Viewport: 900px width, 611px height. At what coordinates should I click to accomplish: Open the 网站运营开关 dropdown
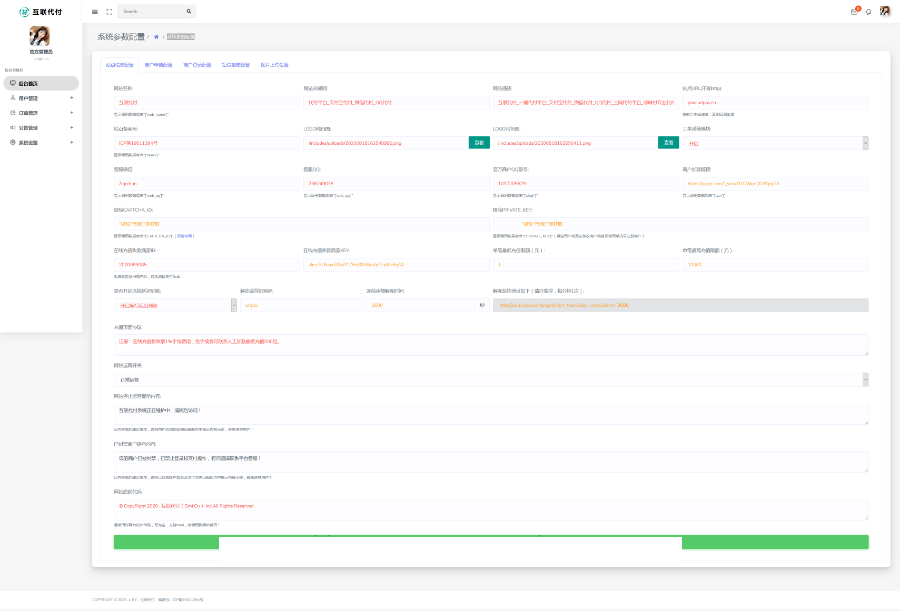tap(490, 379)
